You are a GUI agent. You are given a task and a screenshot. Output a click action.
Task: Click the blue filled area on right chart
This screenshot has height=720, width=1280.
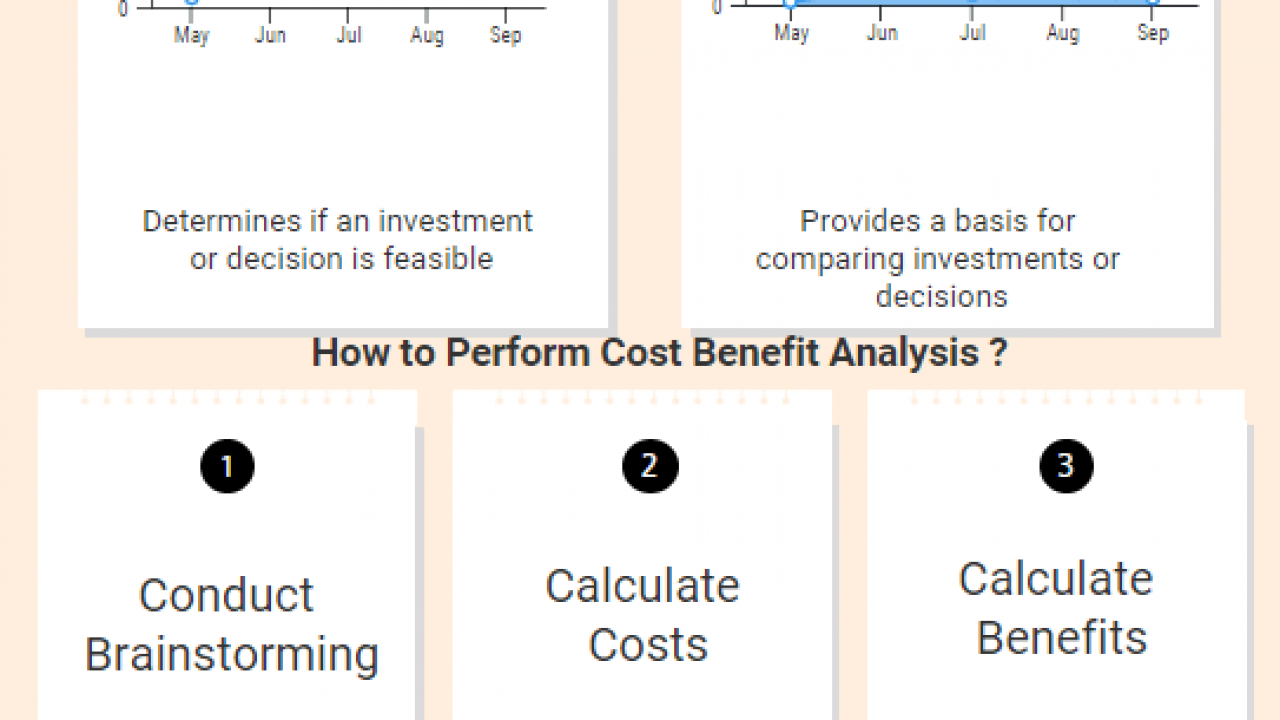970,3
